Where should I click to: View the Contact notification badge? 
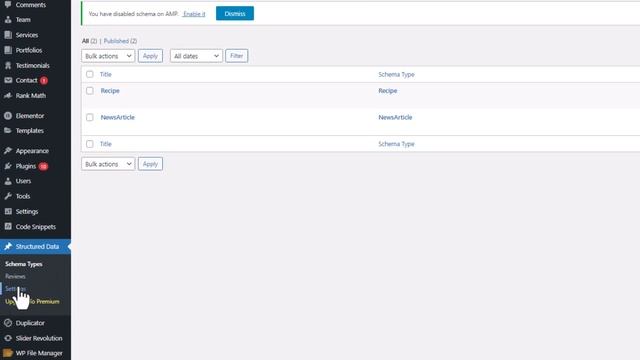[x=44, y=80]
